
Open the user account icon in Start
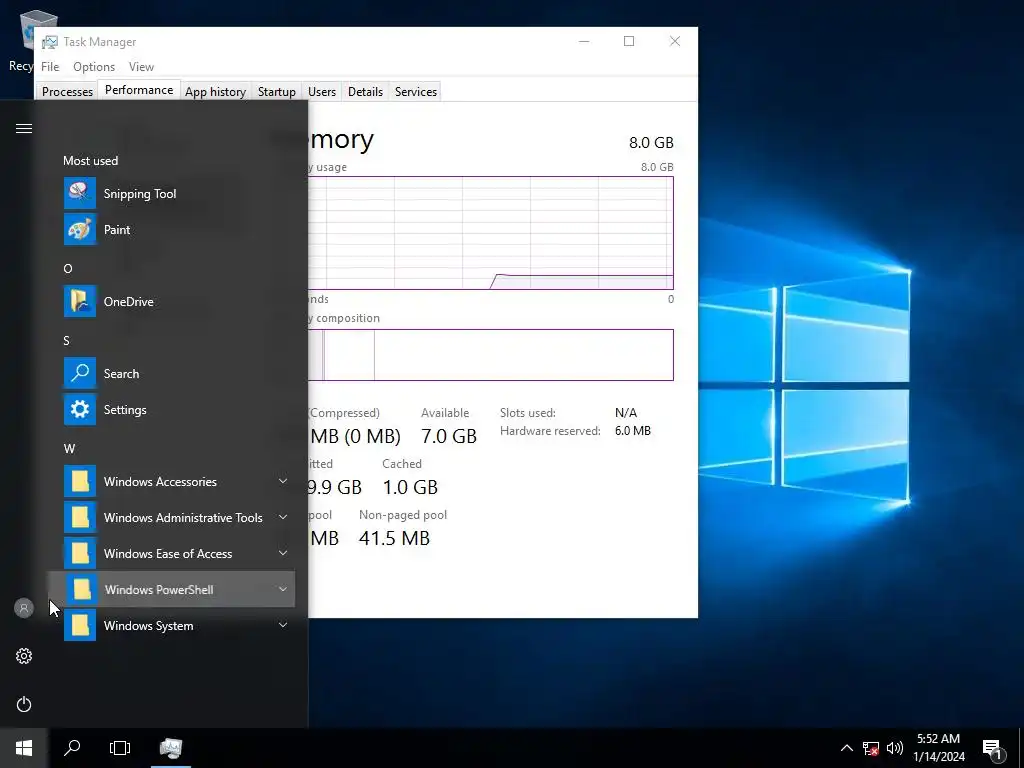[x=24, y=608]
